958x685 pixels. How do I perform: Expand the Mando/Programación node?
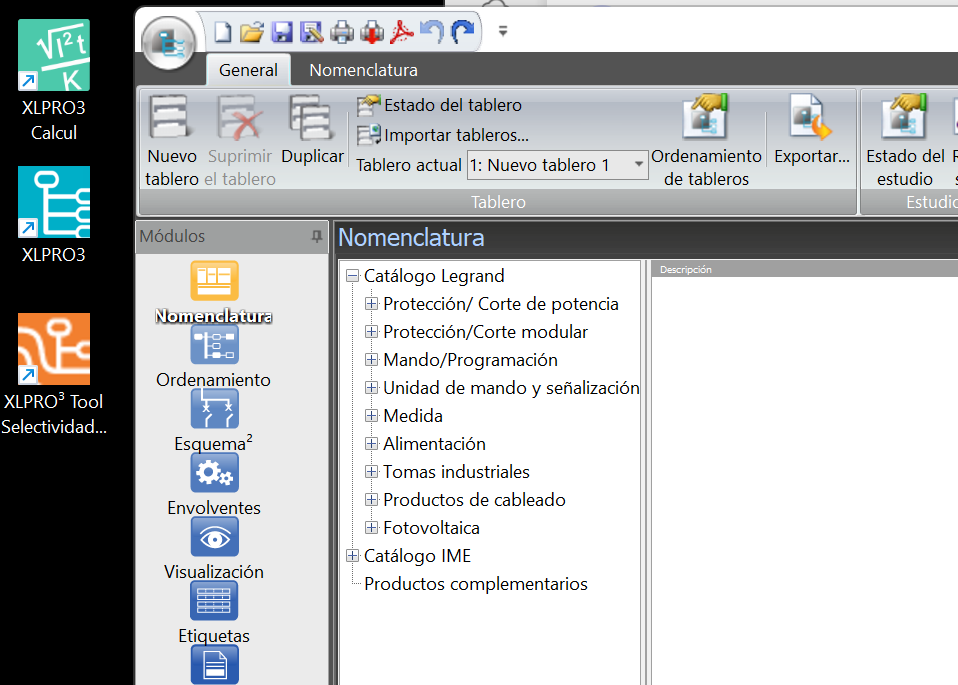pyautogui.click(x=371, y=359)
